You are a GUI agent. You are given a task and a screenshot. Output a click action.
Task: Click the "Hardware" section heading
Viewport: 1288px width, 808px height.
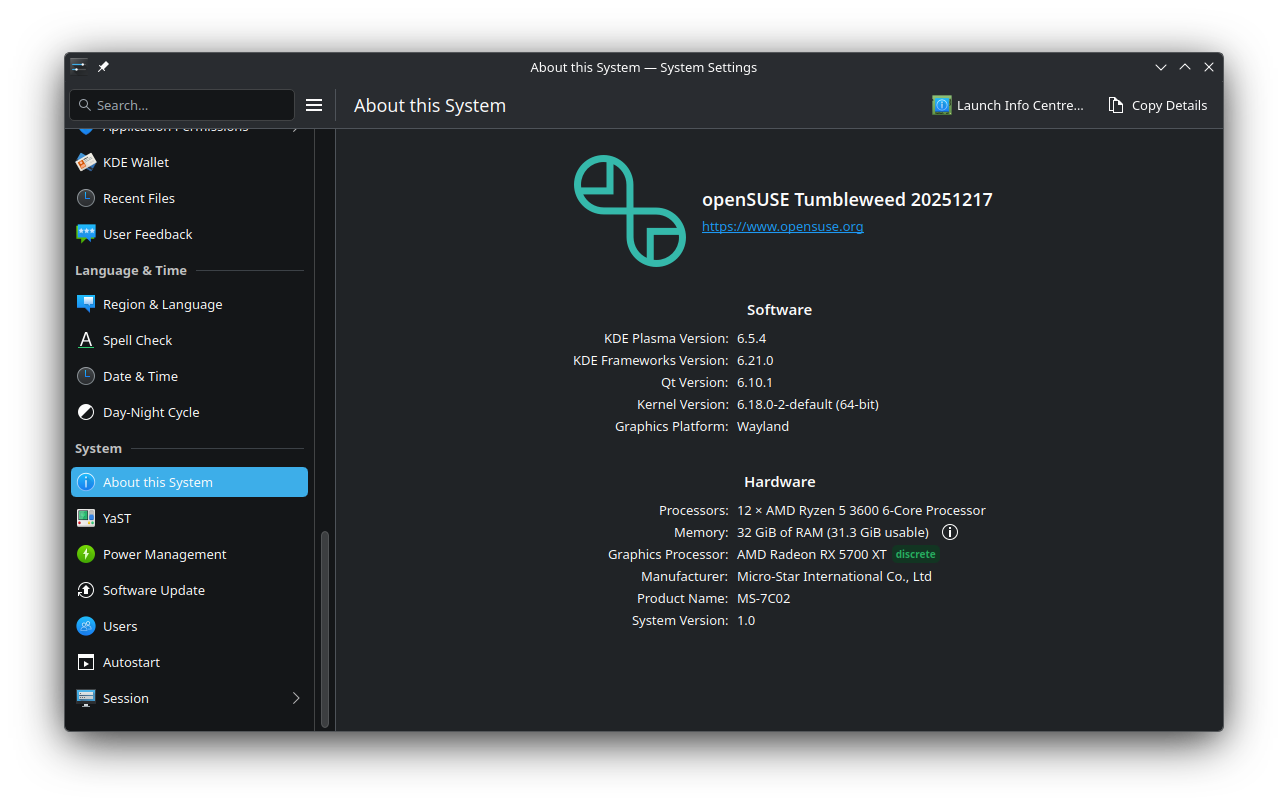780,482
